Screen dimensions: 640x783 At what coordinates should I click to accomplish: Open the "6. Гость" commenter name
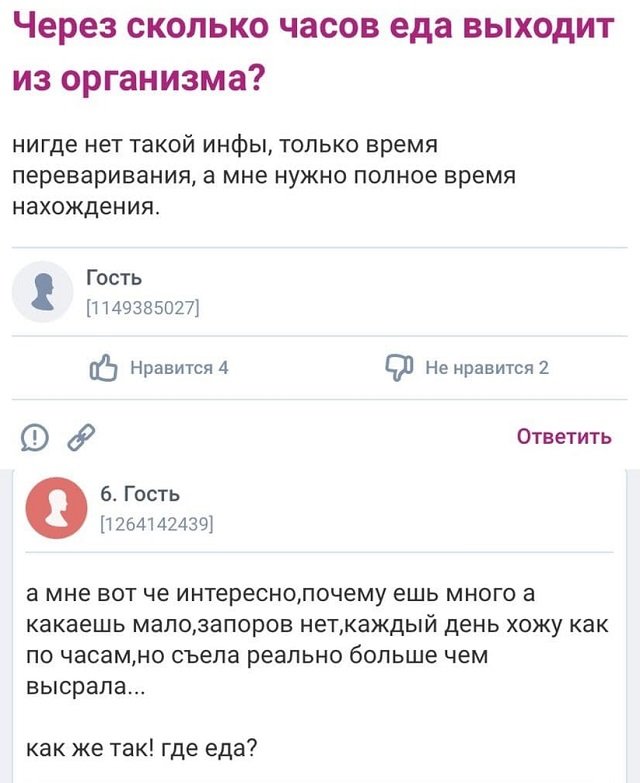(140, 493)
